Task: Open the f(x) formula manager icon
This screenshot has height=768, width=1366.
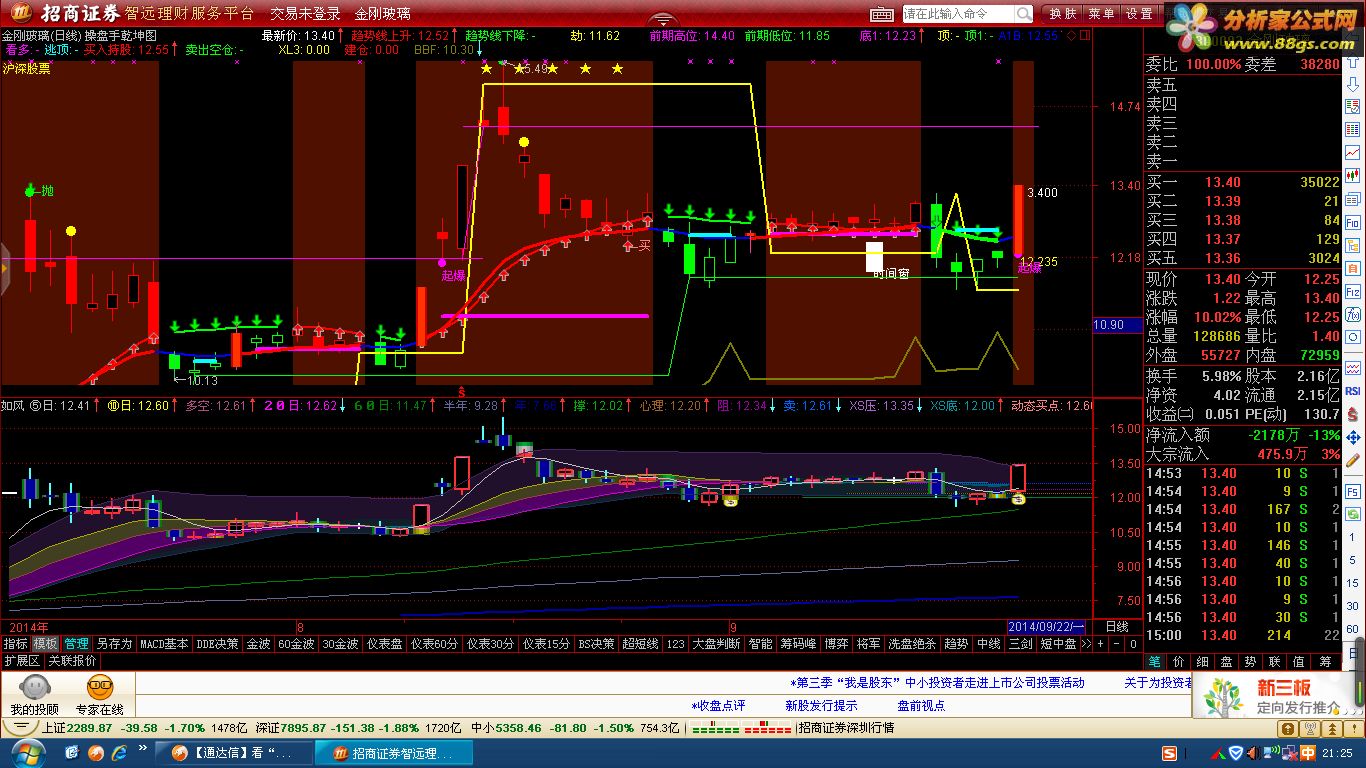Action: tap(1353, 316)
